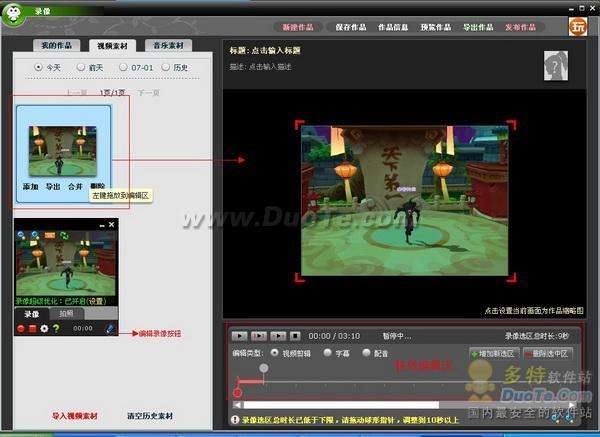Choose the 视频剪辑 edit type radio
Screen dimensions: 600x437
tap(274, 353)
